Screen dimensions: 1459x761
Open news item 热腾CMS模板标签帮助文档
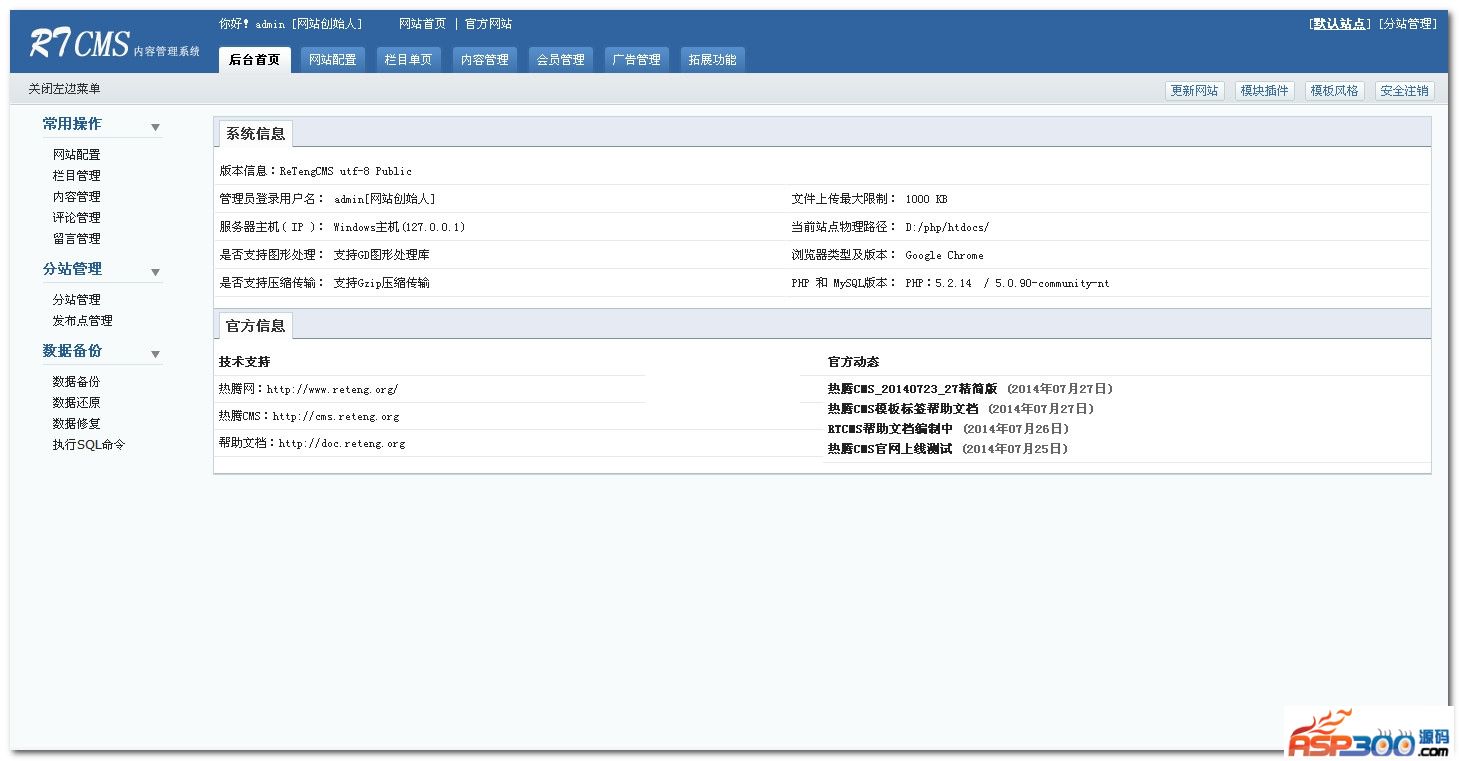coord(903,409)
